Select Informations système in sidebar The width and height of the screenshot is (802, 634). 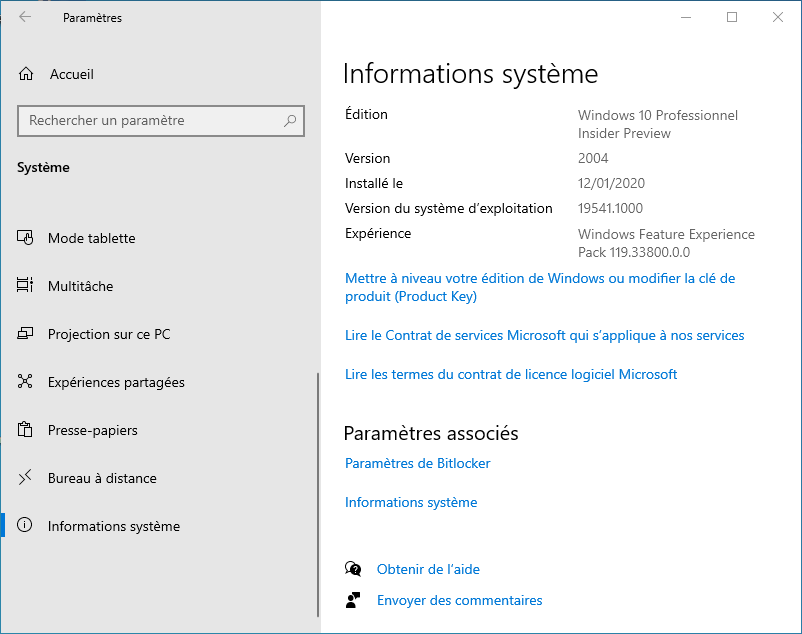coord(114,526)
